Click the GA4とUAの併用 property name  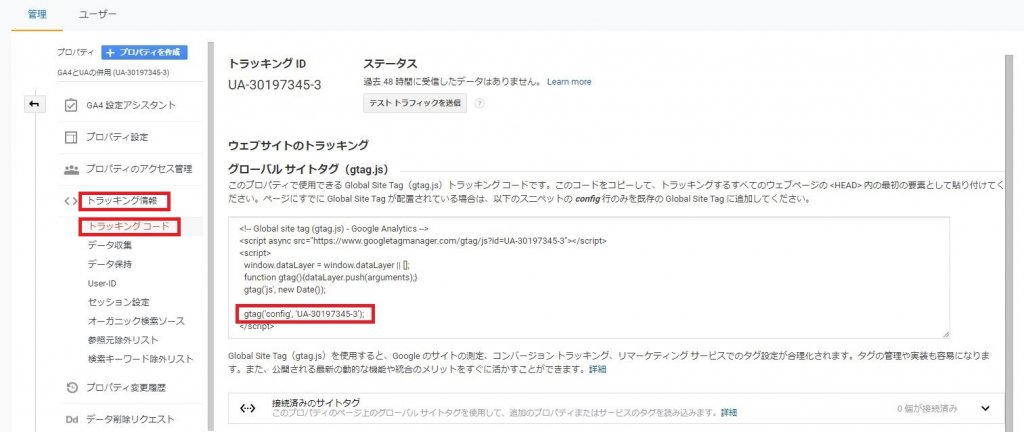(113, 72)
